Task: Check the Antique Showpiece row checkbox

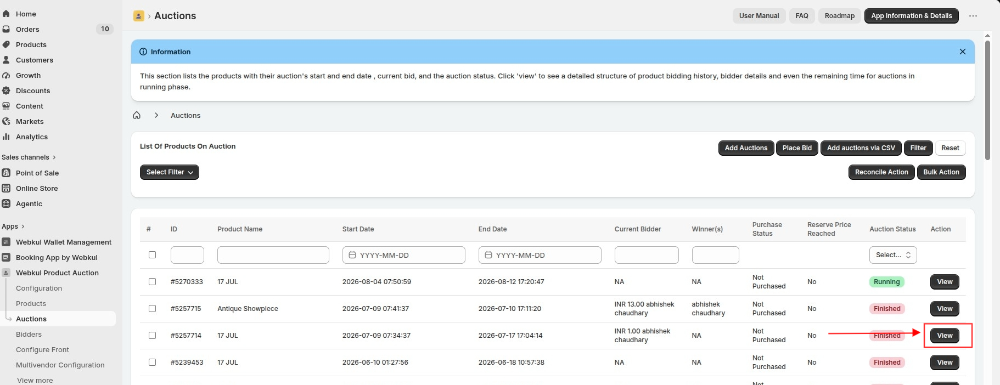Action: tap(152, 309)
